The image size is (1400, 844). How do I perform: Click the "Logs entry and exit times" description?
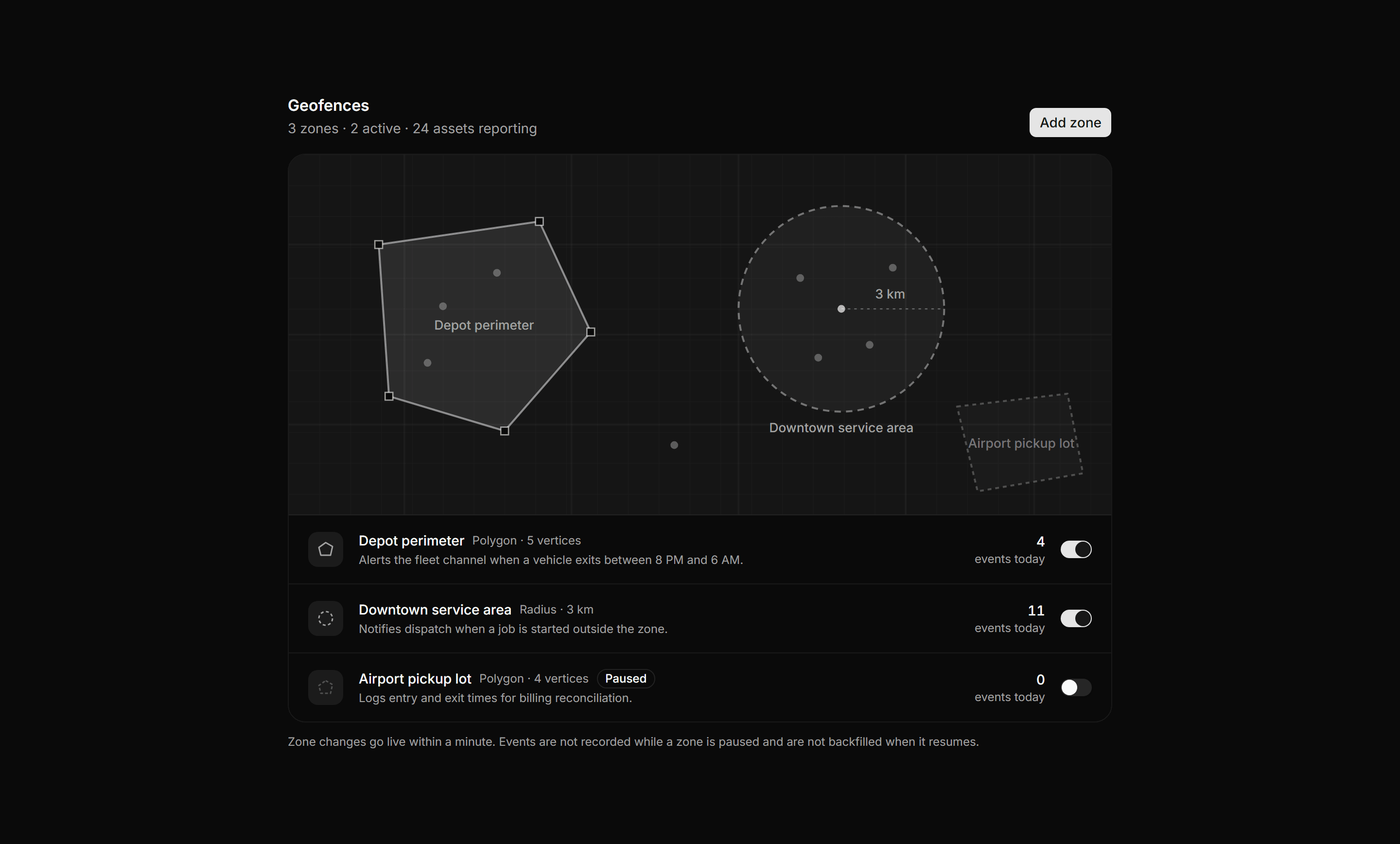pos(495,698)
